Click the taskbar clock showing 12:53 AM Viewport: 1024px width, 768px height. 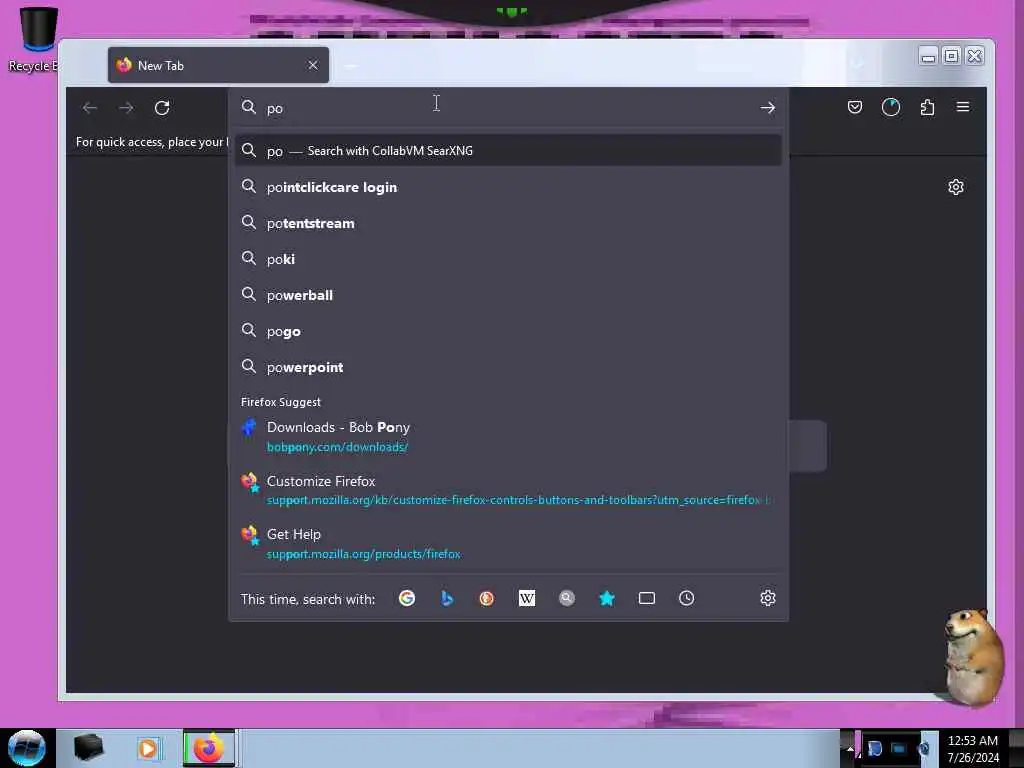[972, 748]
